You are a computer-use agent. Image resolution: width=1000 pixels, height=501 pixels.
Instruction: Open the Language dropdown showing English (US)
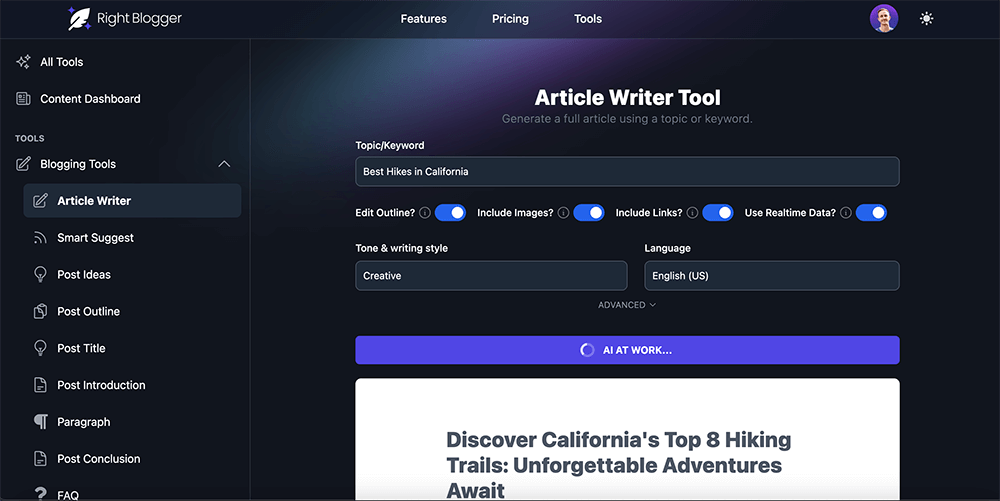tap(772, 275)
